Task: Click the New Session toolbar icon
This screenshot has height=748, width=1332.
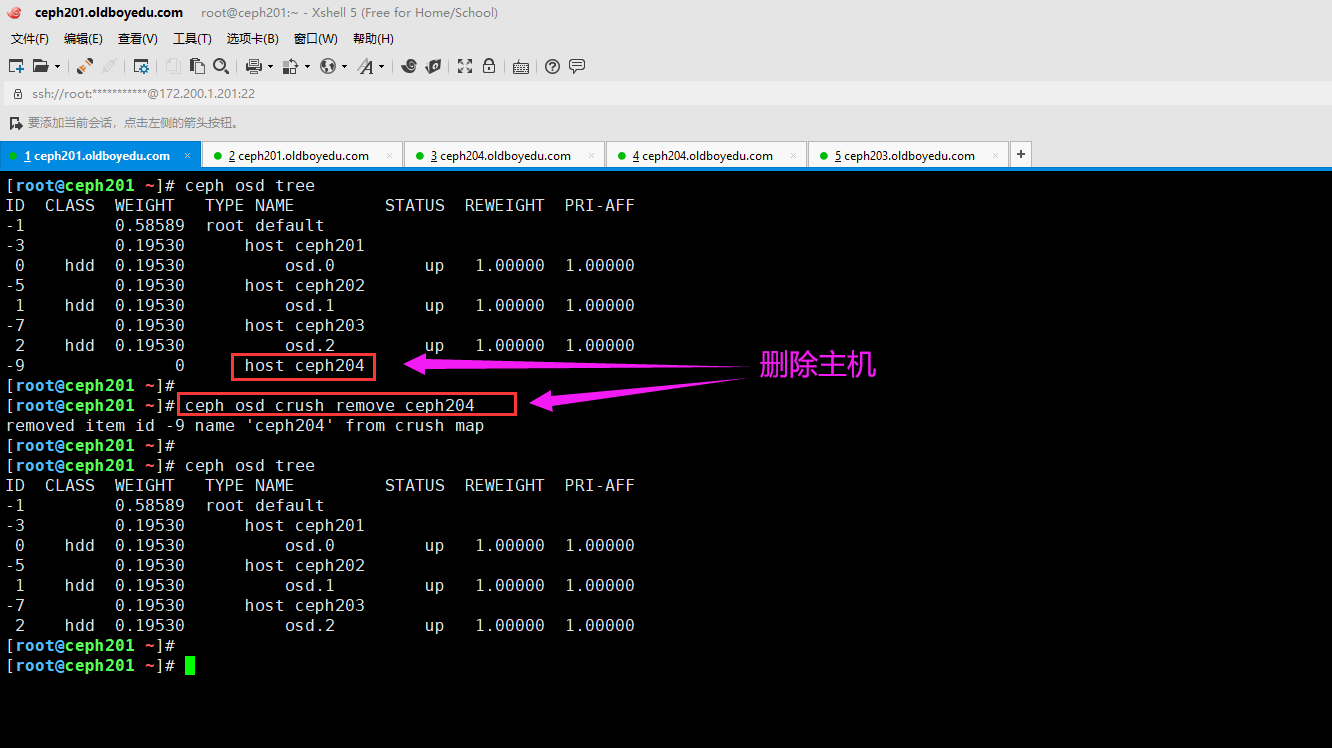Action: coord(16,66)
